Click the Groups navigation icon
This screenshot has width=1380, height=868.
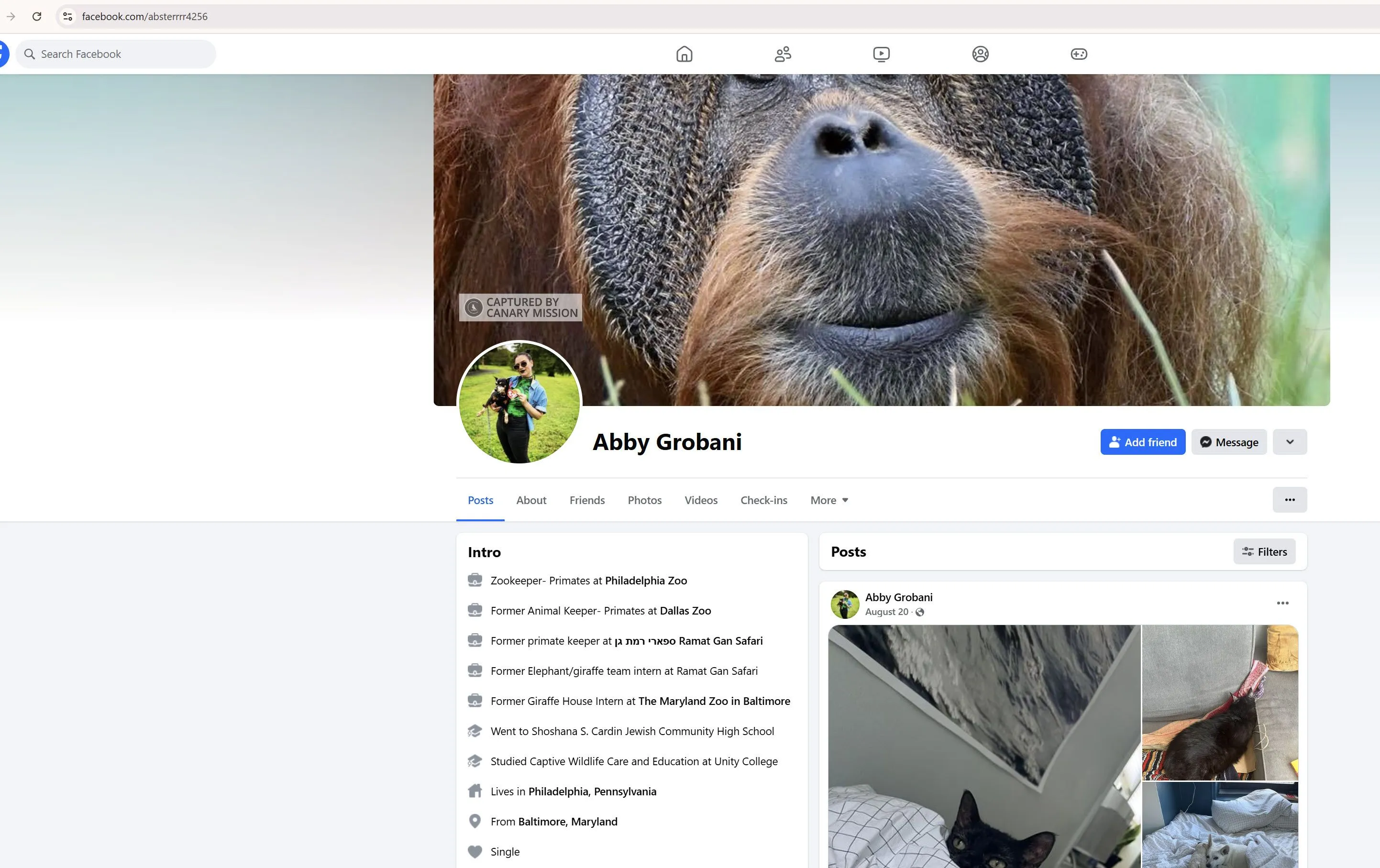point(980,54)
